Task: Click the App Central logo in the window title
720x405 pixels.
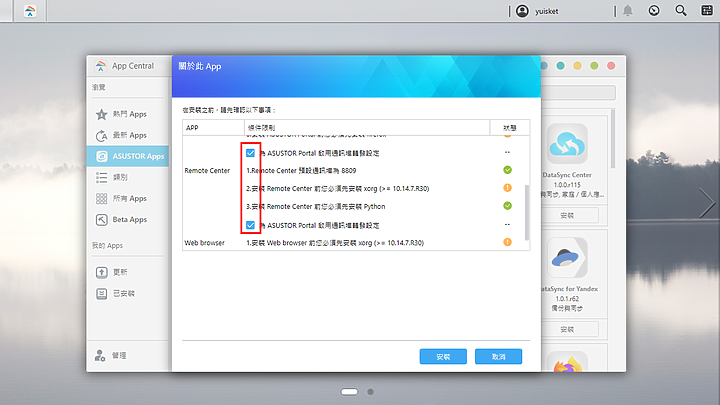Action: point(101,66)
